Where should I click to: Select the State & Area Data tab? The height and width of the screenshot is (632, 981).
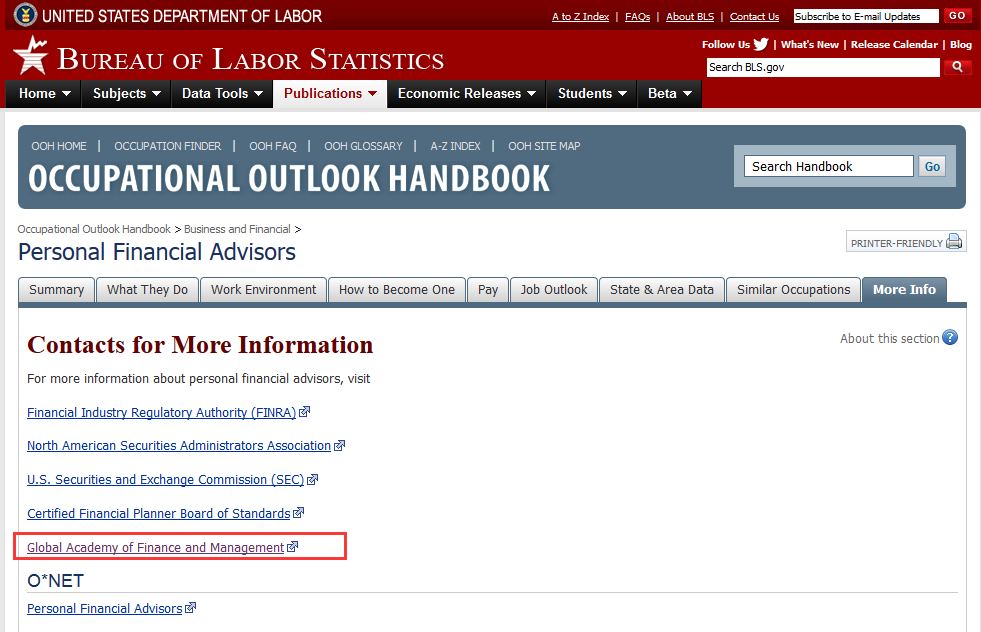pos(662,290)
